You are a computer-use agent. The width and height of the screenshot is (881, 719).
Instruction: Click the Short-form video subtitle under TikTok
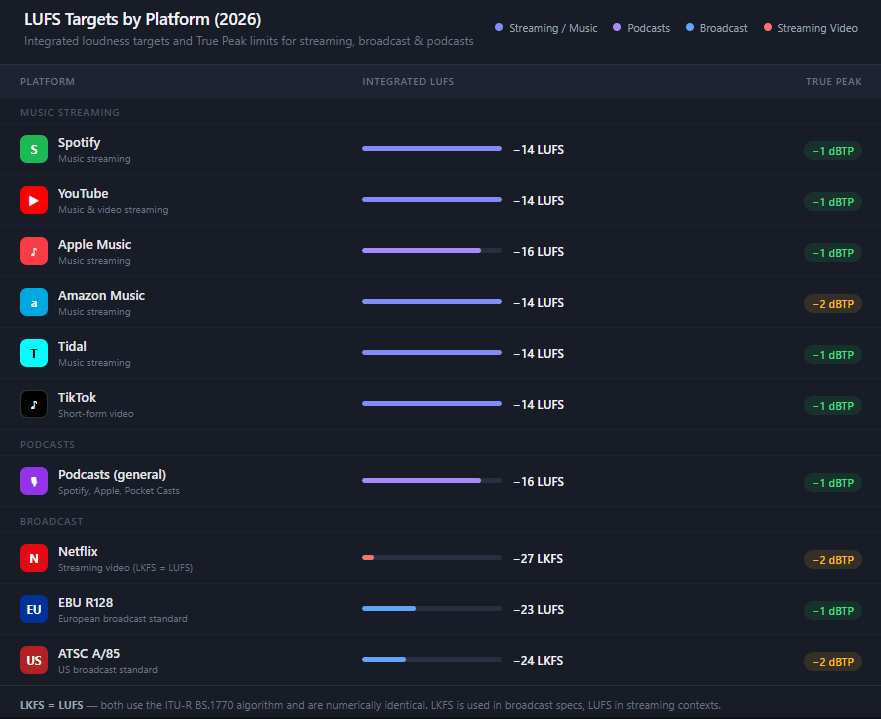coord(96,414)
